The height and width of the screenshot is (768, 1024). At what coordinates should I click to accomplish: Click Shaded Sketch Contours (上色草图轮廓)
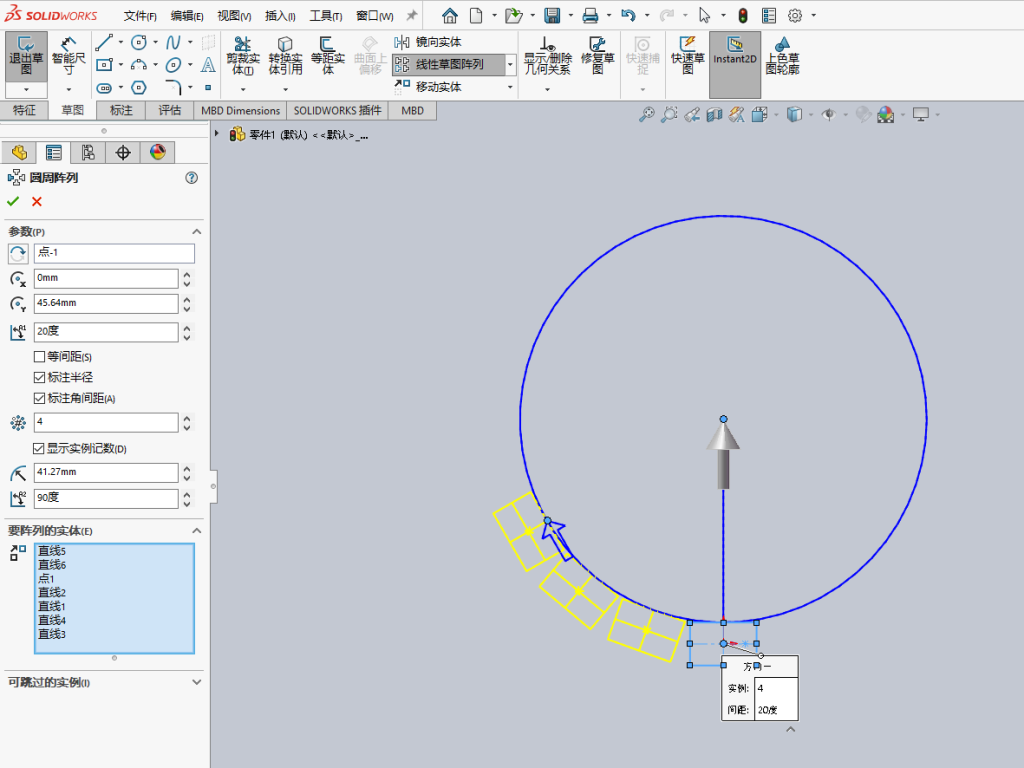click(x=782, y=56)
